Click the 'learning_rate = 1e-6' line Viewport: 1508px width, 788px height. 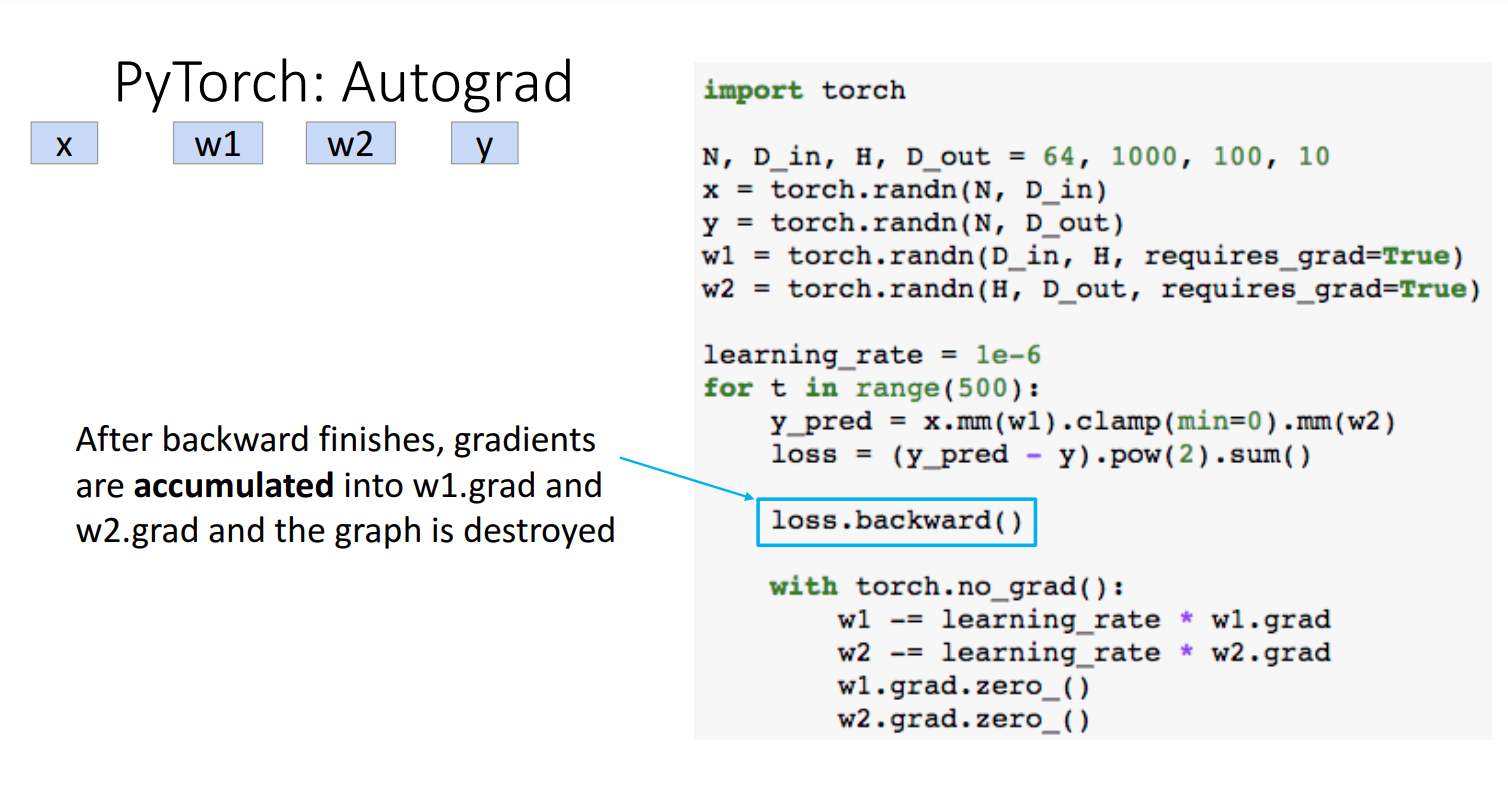pos(872,355)
